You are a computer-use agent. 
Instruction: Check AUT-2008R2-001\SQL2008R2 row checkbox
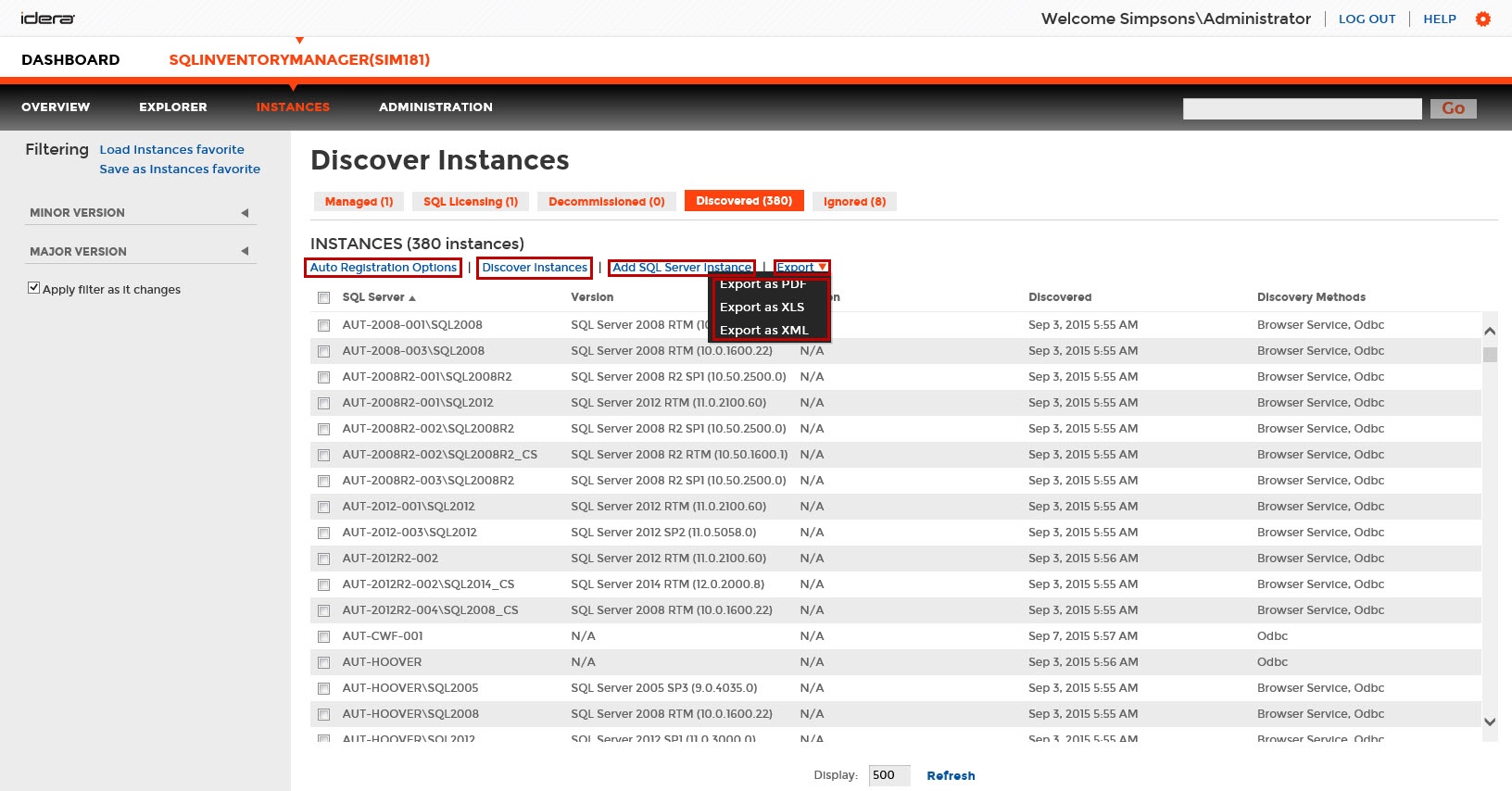coord(323,378)
